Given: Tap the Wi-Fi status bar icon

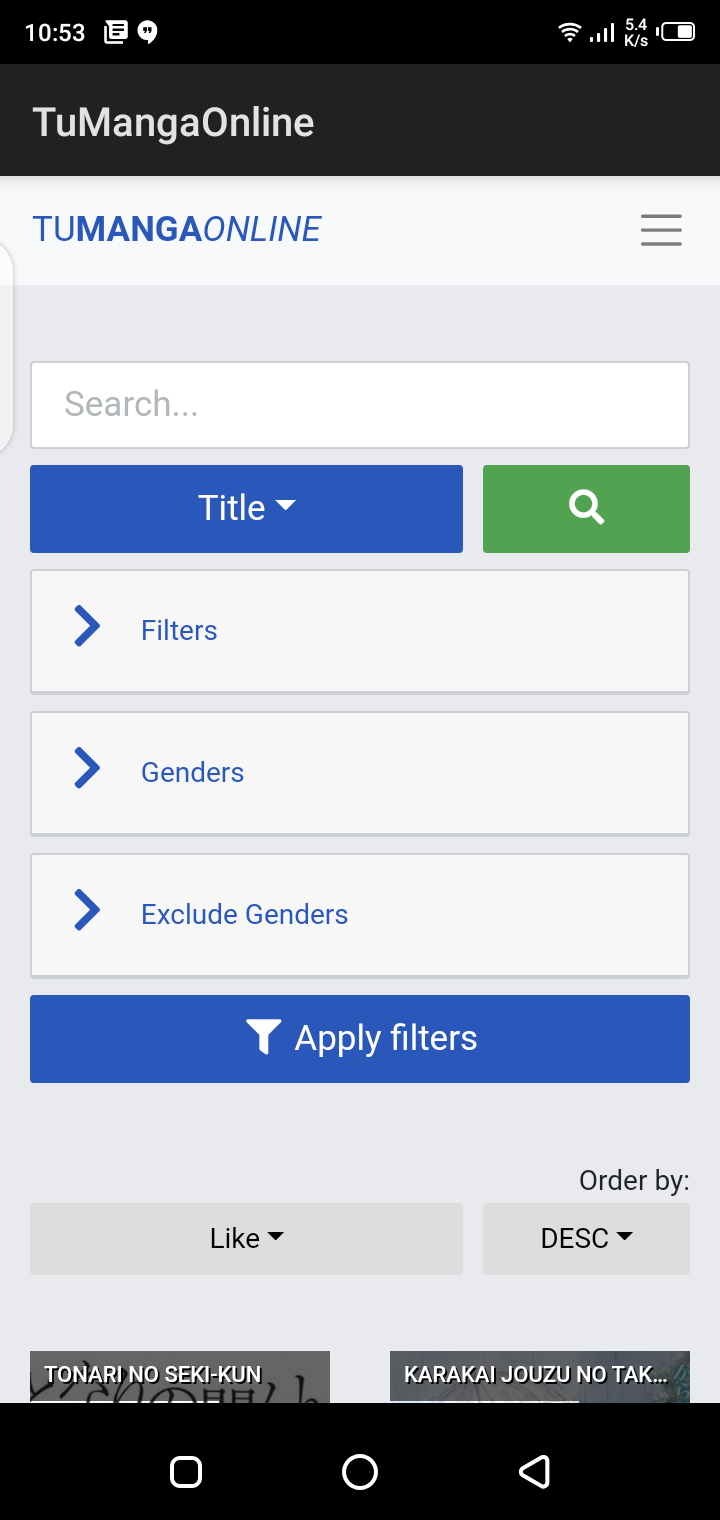Looking at the screenshot, I should (569, 32).
